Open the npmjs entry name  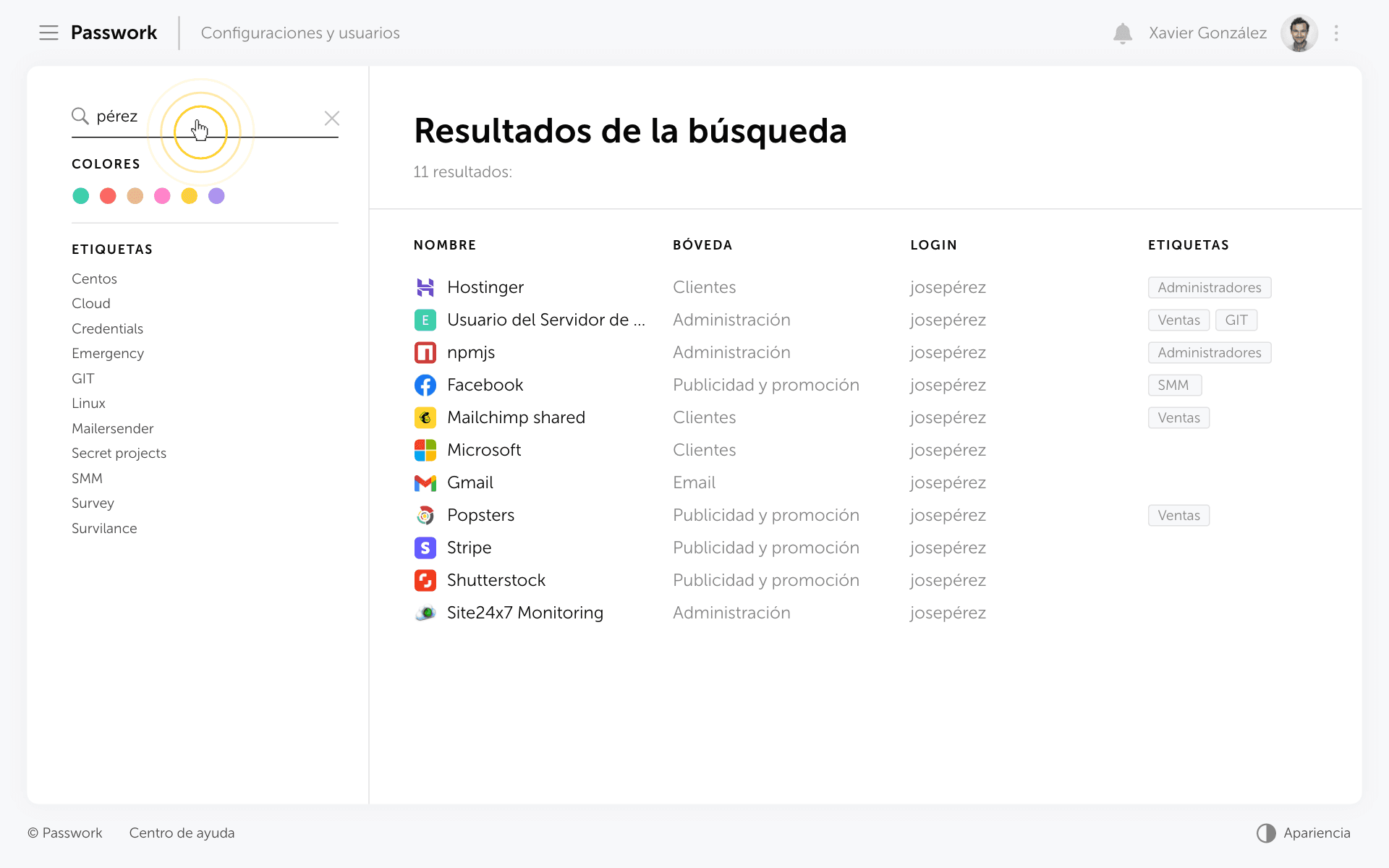471,352
